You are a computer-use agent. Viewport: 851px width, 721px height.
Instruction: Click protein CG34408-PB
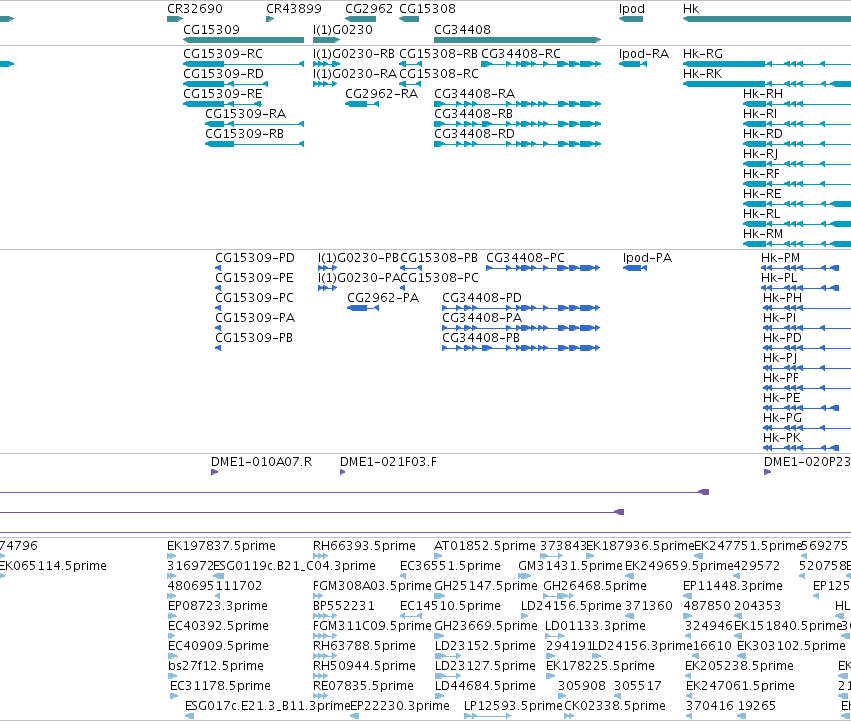pos(521,348)
